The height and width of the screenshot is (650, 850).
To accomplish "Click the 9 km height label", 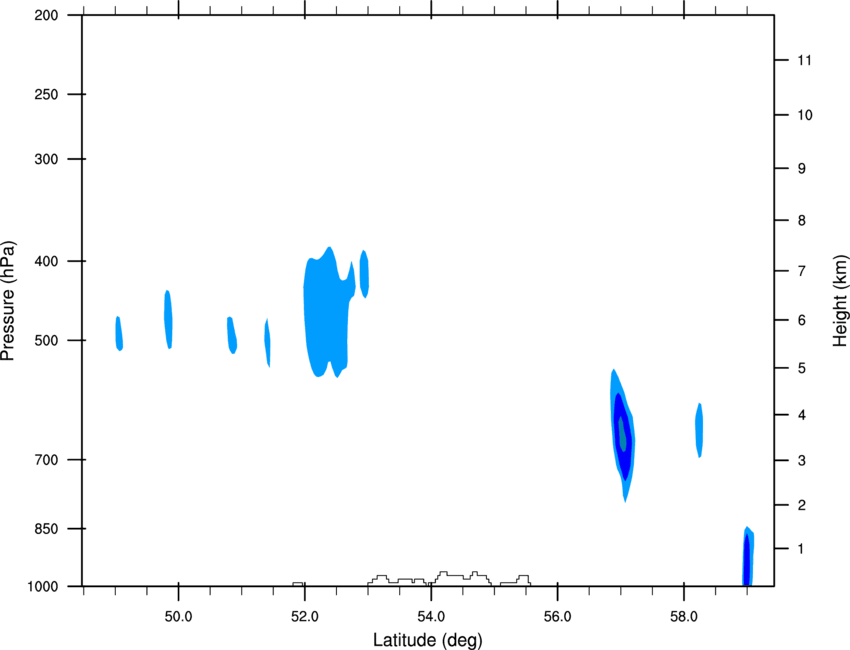I will click(x=802, y=169).
